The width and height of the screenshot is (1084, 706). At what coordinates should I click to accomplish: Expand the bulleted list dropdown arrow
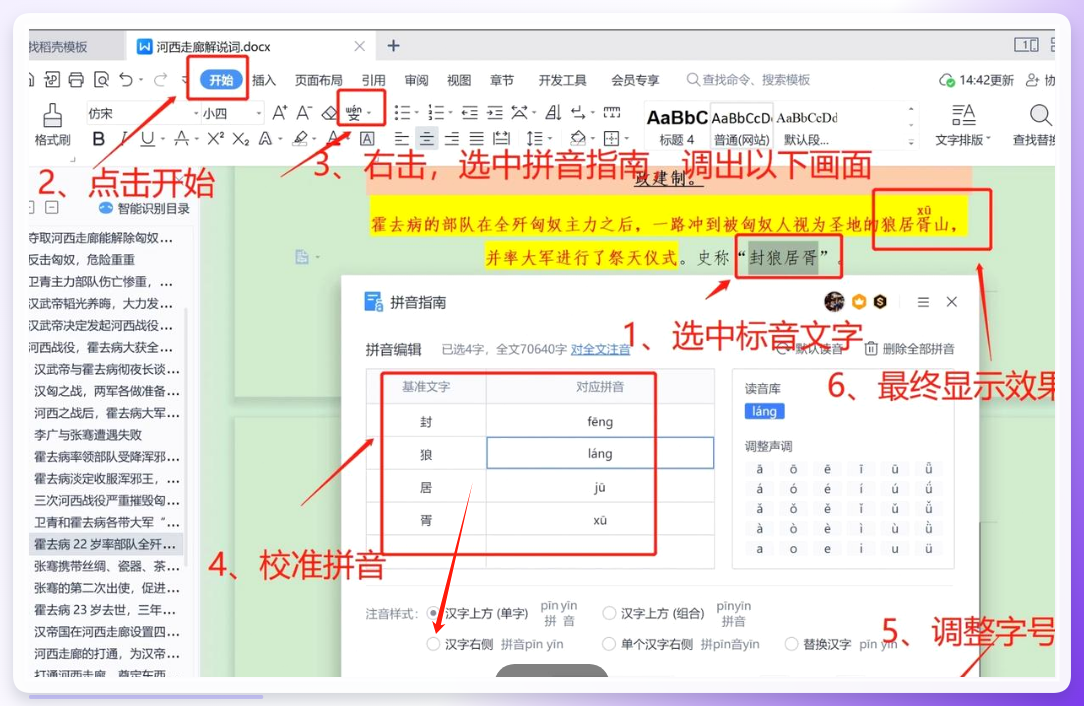(x=416, y=113)
